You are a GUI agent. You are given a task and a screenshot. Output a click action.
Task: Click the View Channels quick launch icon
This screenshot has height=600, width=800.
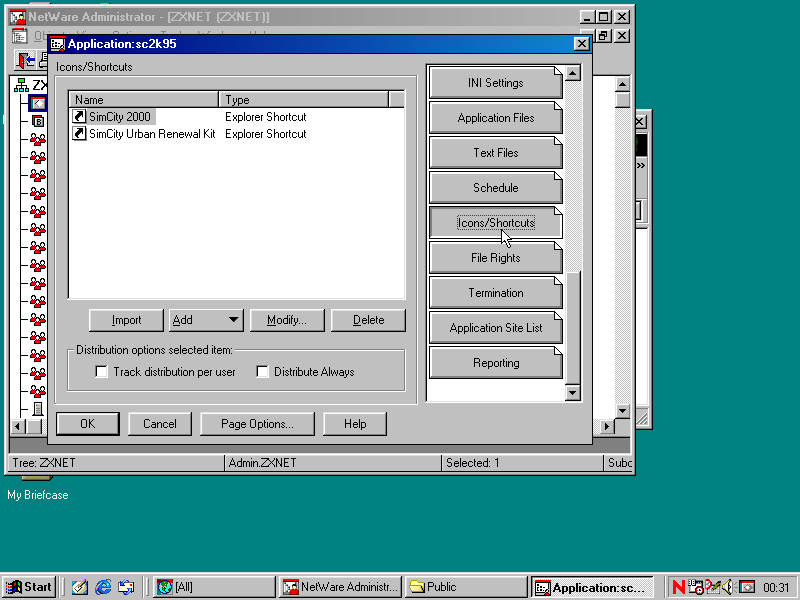tap(126, 587)
